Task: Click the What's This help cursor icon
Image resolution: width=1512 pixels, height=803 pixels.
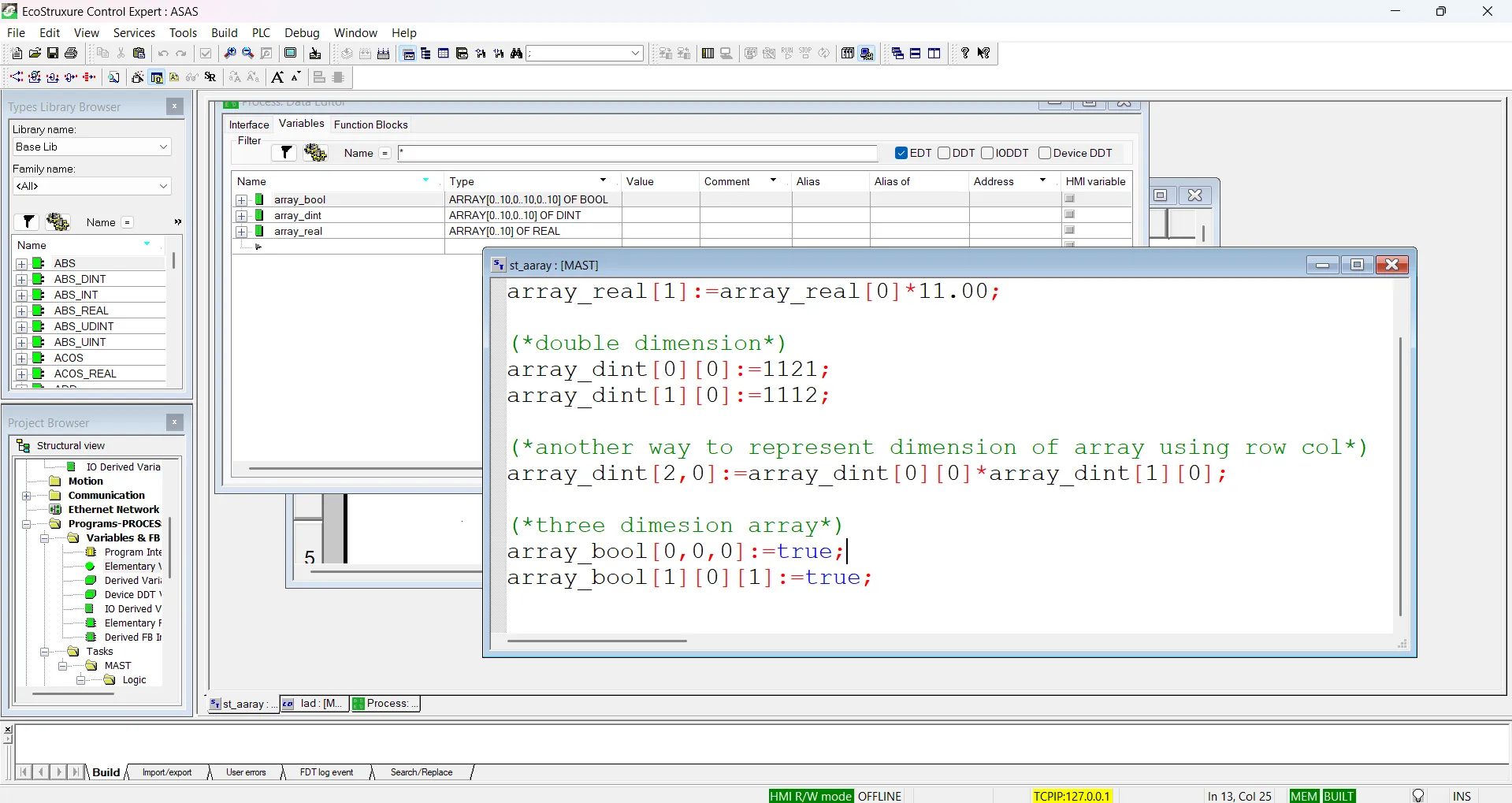Action: pos(984,54)
